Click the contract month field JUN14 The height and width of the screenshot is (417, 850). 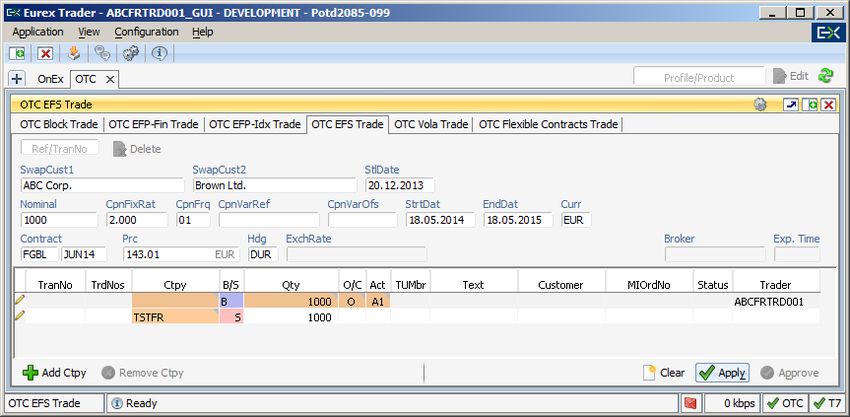point(84,254)
